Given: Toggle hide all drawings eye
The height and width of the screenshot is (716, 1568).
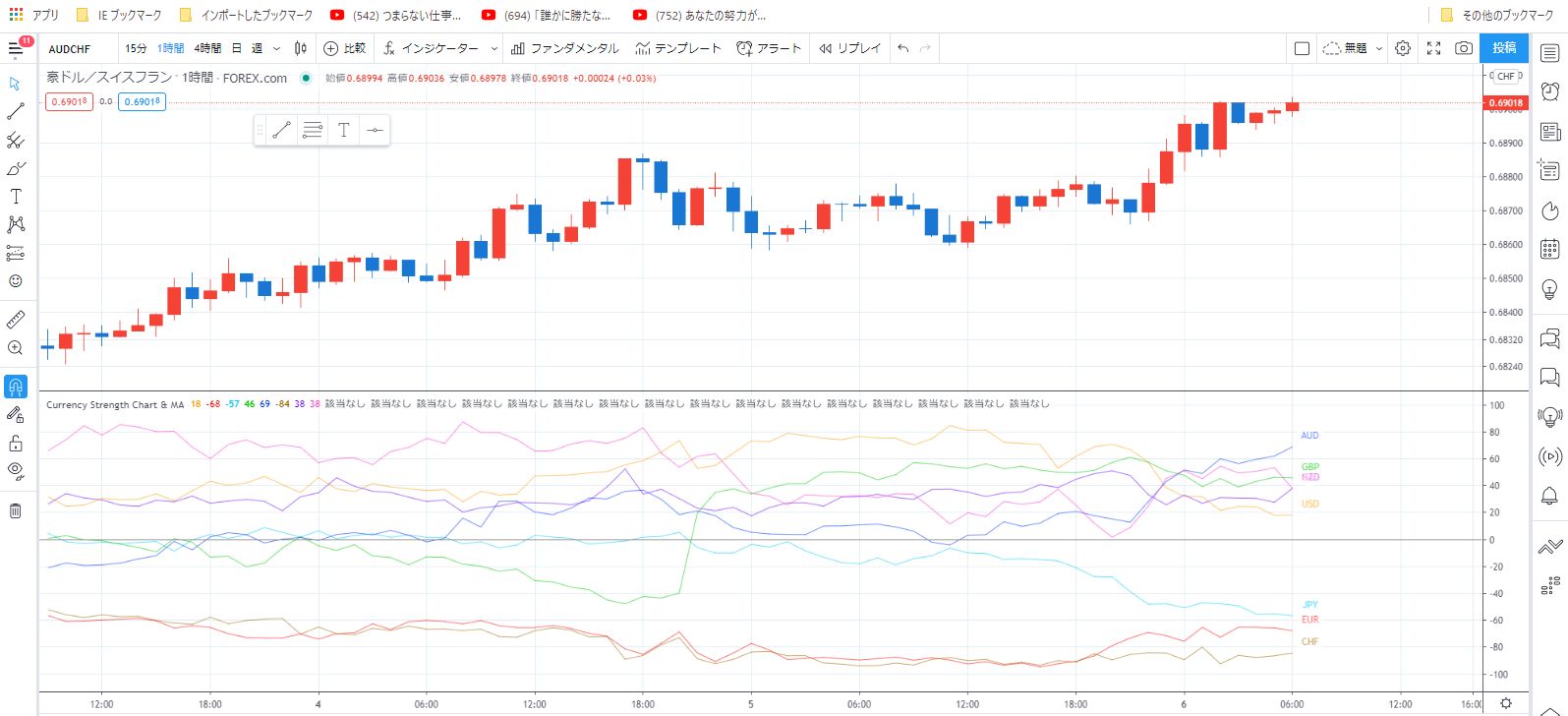Looking at the screenshot, I should tap(16, 471).
